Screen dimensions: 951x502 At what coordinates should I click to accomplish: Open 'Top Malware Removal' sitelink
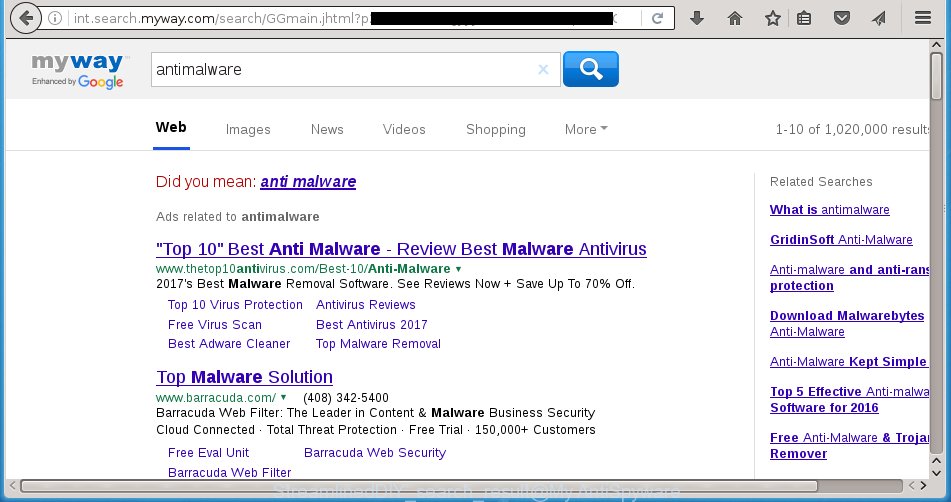click(x=378, y=344)
